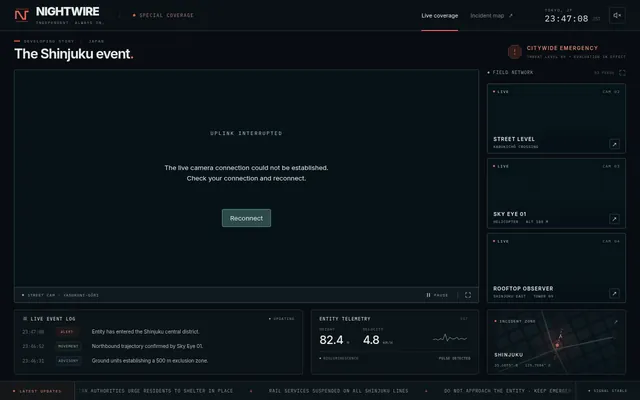
Task: Click the Entity Telemetry panel title
Action: click(345, 319)
